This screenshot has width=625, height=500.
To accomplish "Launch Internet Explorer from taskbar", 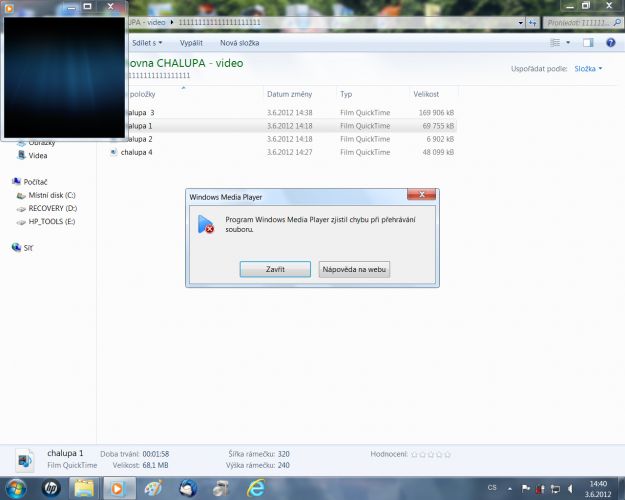I will coord(256,488).
